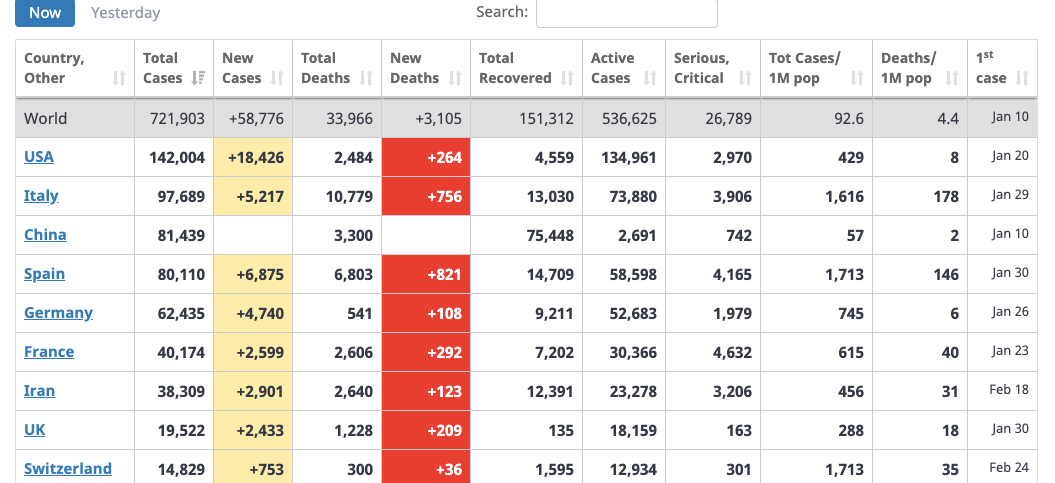Select Iran new deaths +123 cell
The height and width of the screenshot is (483, 1055).
click(426, 392)
